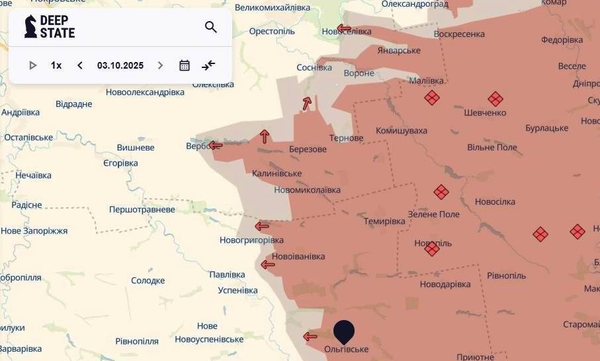Click the Успенівка label

pyautogui.click(x=238, y=291)
